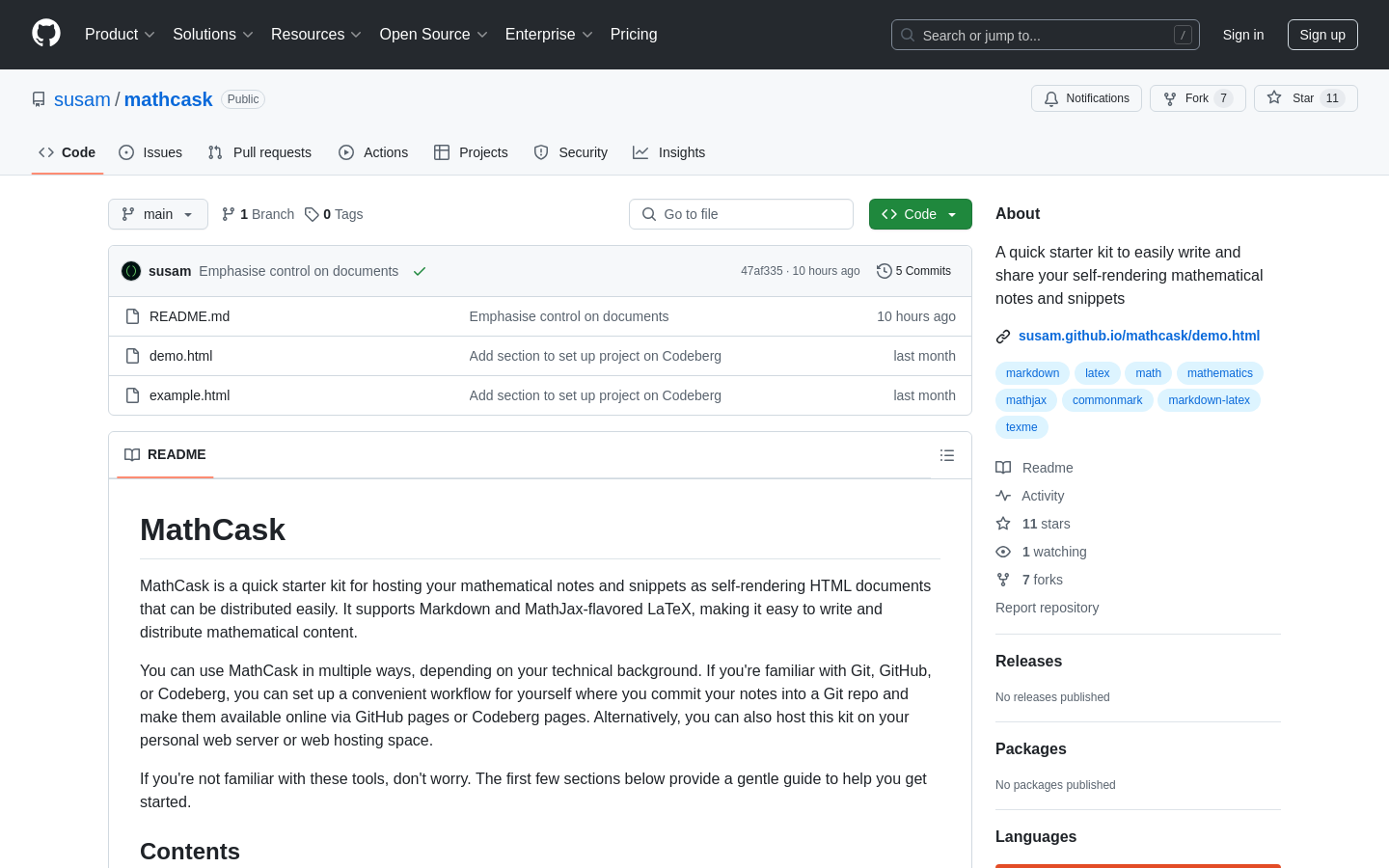The image size is (1389, 868).
Task: Open the susam.github.io/mathcask/demo.html link
Action: 1139,336
